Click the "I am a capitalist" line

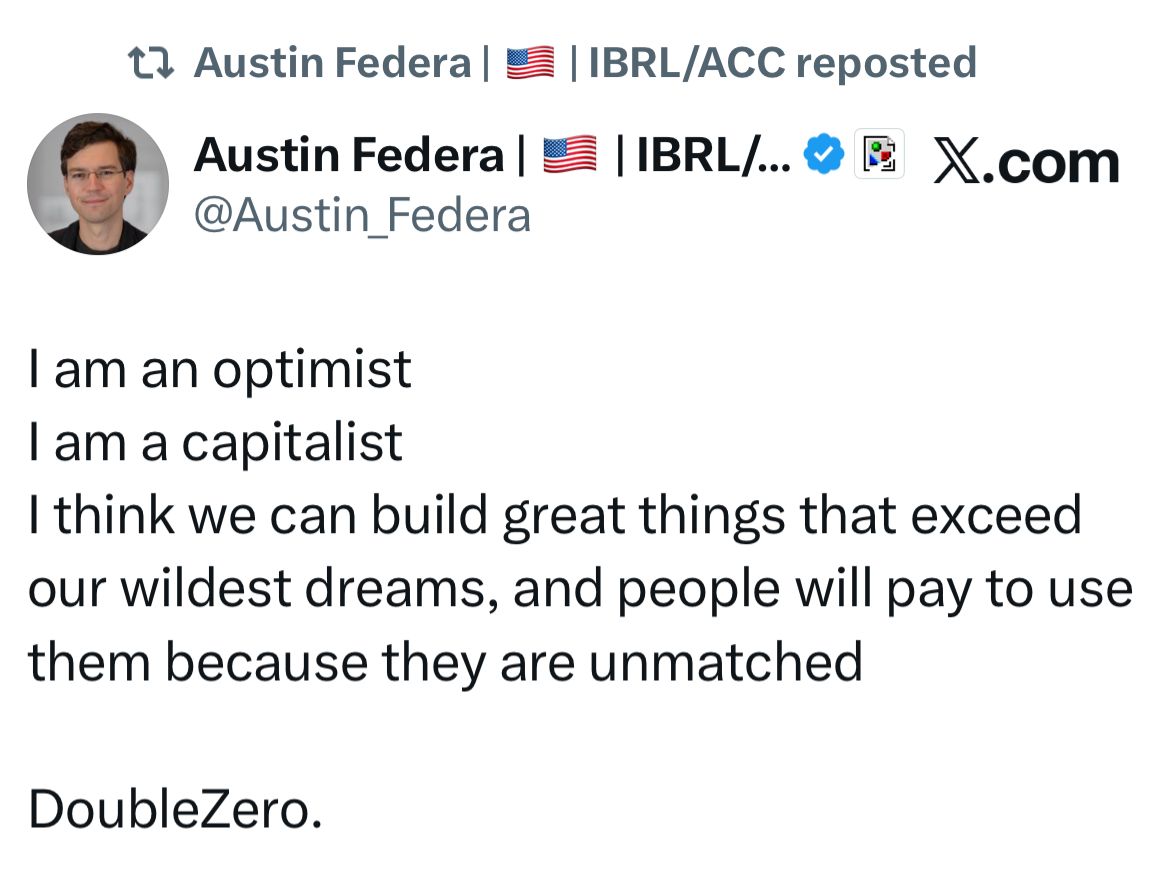[x=216, y=442]
